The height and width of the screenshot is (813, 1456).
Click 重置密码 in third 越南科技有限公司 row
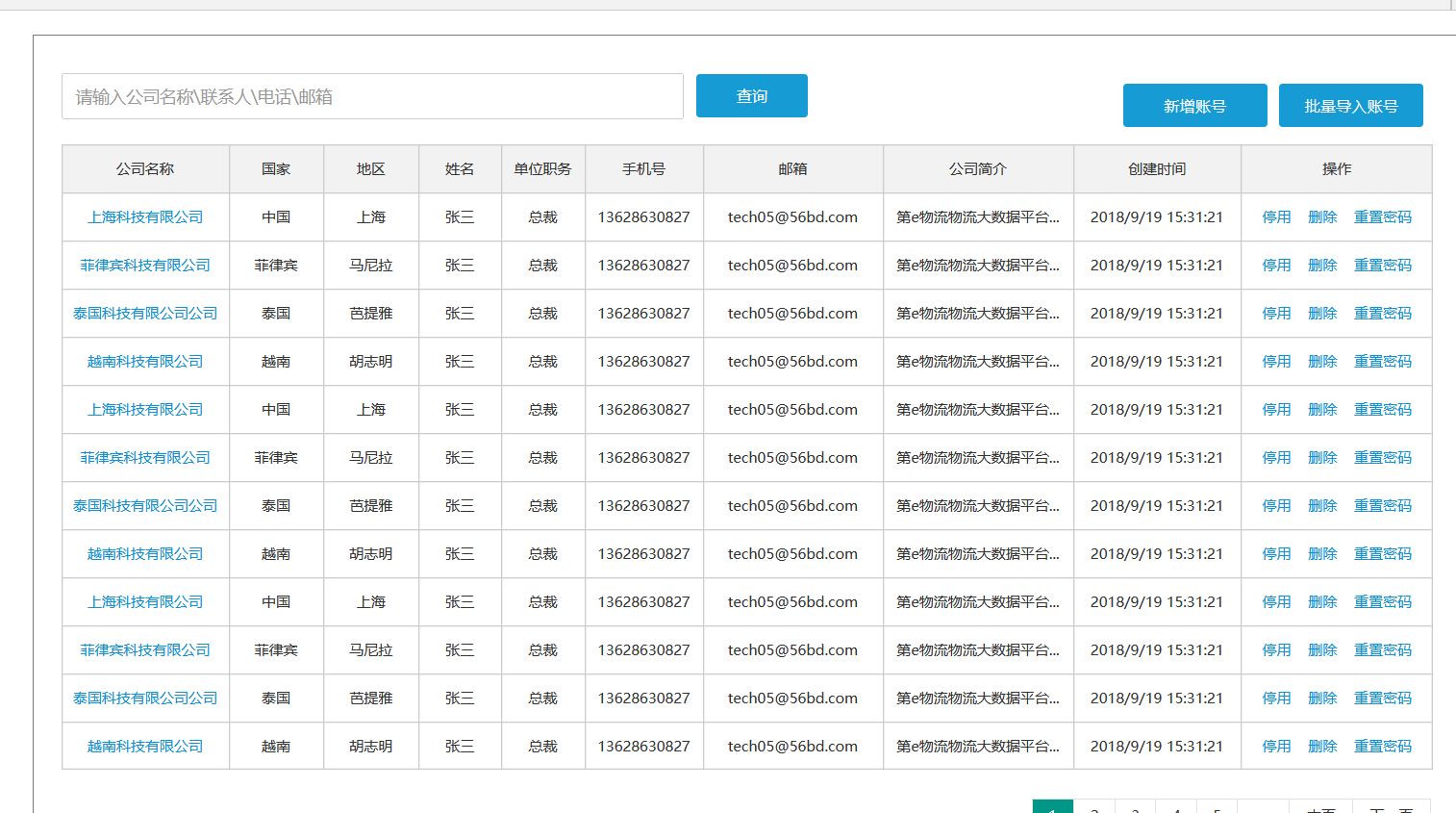pos(1383,747)
